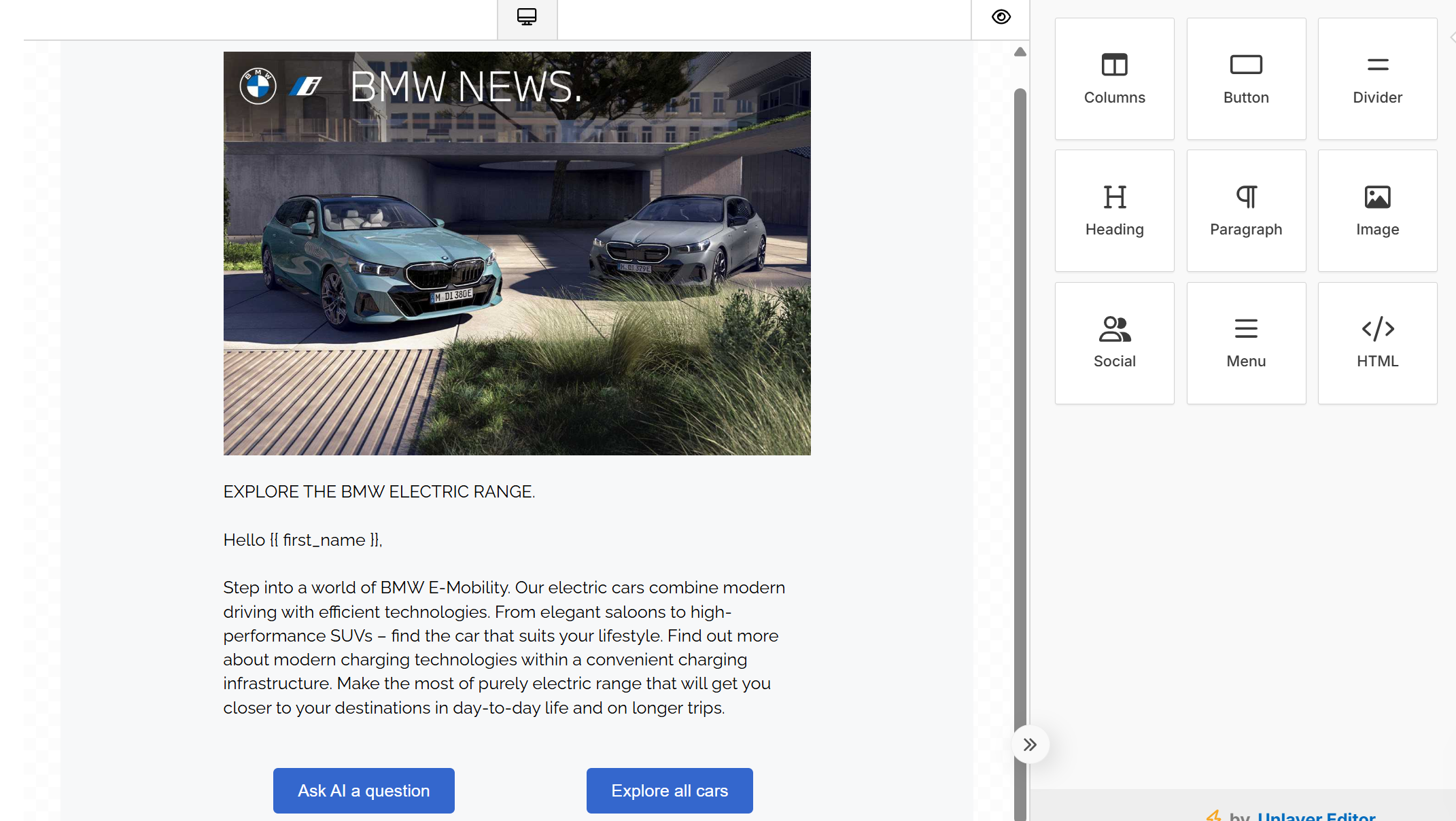
Task: Switch to desktop view mode
Action: (x=527, y=17)
